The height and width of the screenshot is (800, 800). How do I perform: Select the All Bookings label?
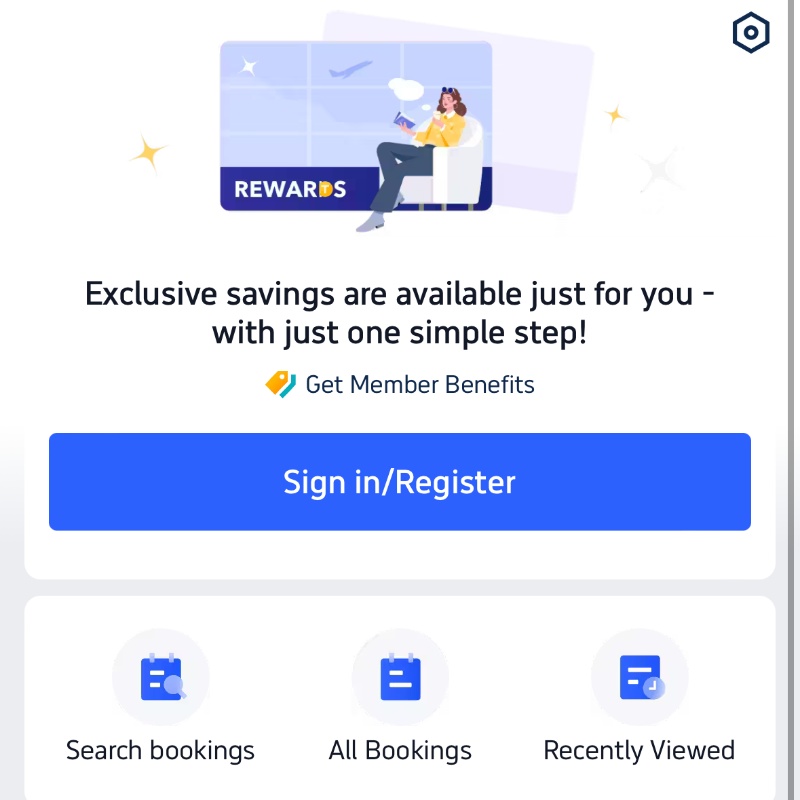tap(400, 751)
